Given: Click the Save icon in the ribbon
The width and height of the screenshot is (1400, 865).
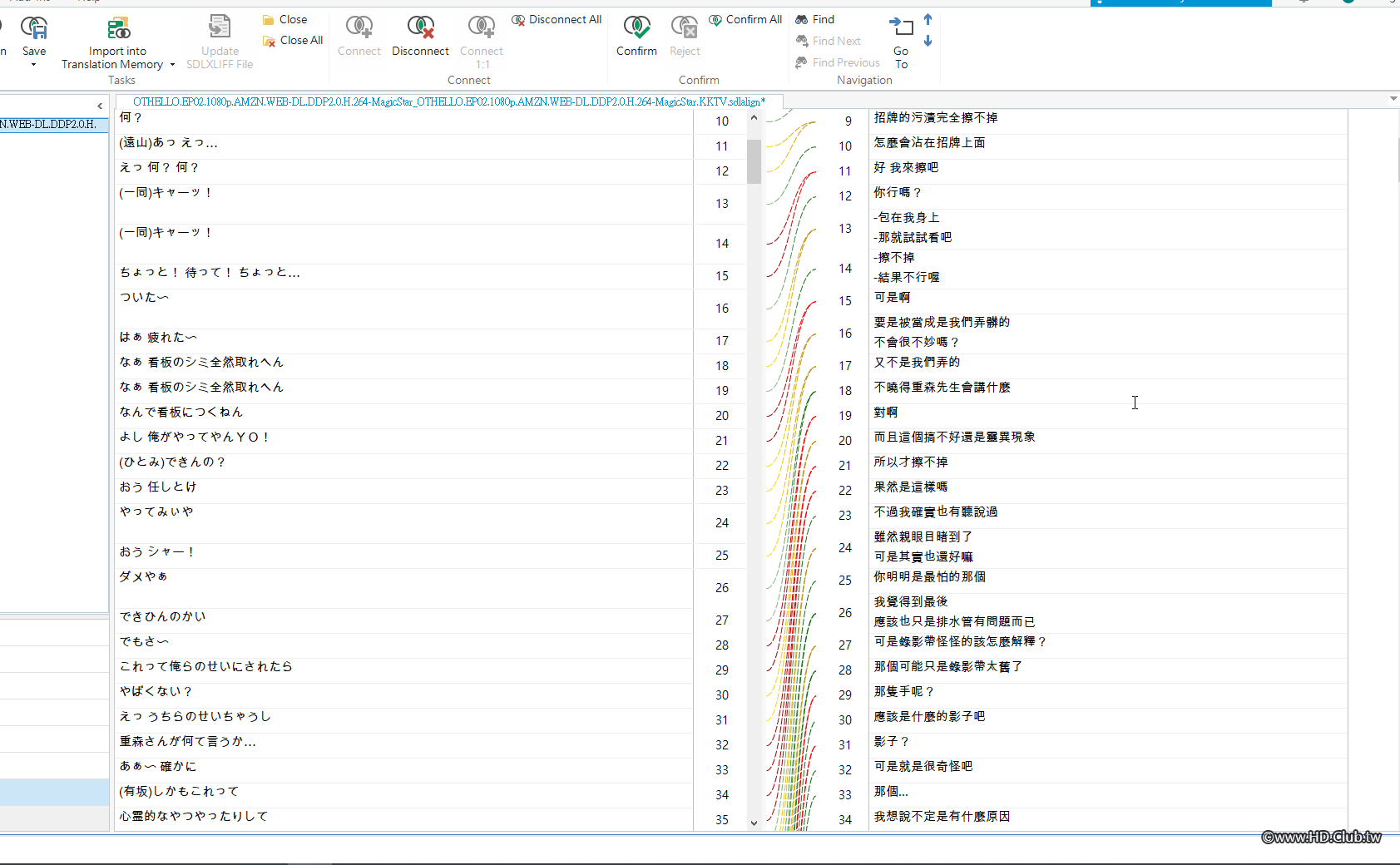Looking at the screenshot, I should pyautogui.click(x=33, y=28).
